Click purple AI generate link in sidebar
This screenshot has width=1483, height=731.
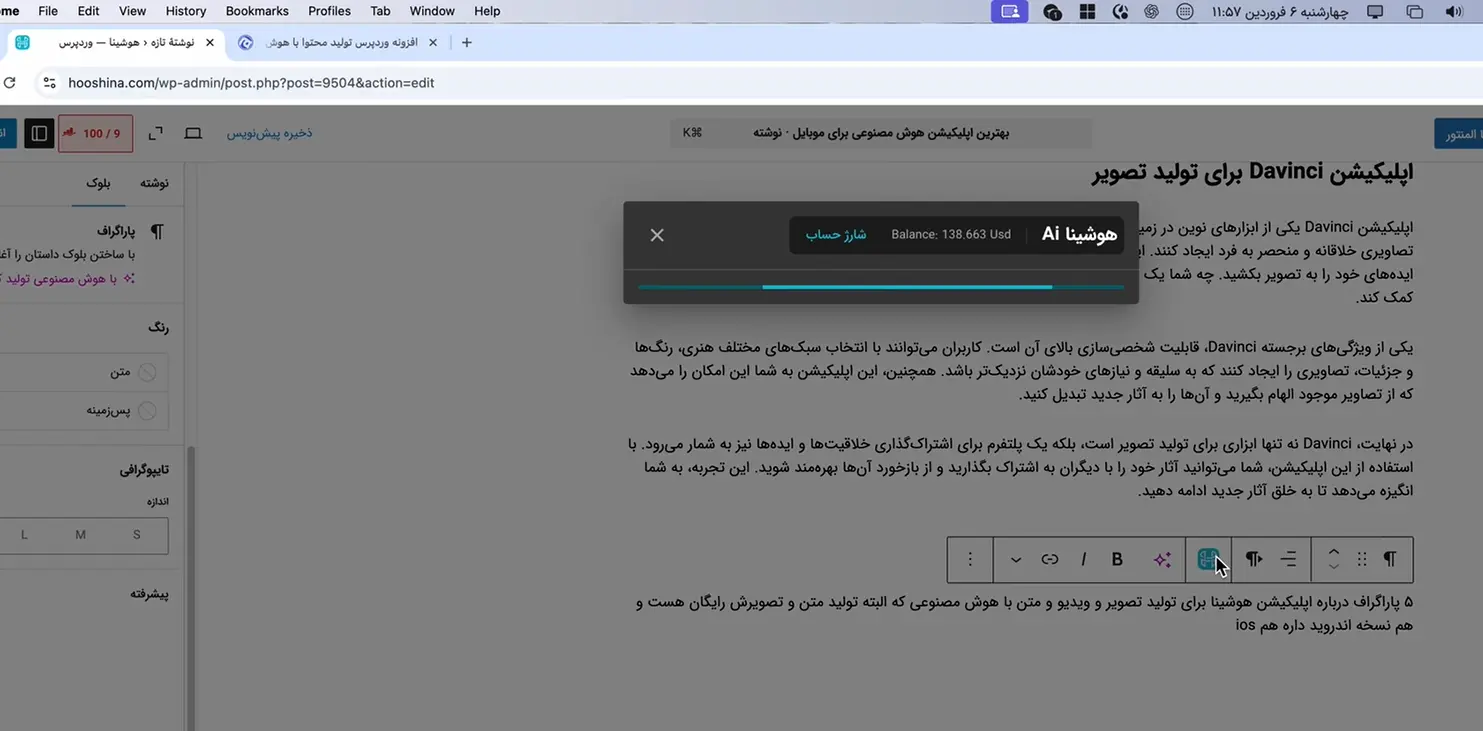(x=68, y=279)
